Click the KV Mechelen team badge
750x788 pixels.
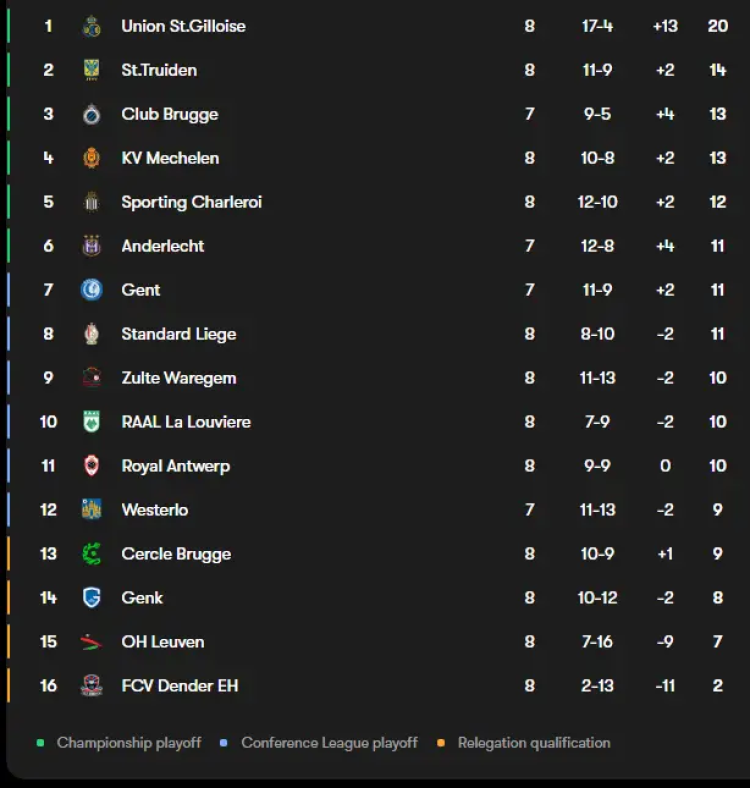click(91, 158)
